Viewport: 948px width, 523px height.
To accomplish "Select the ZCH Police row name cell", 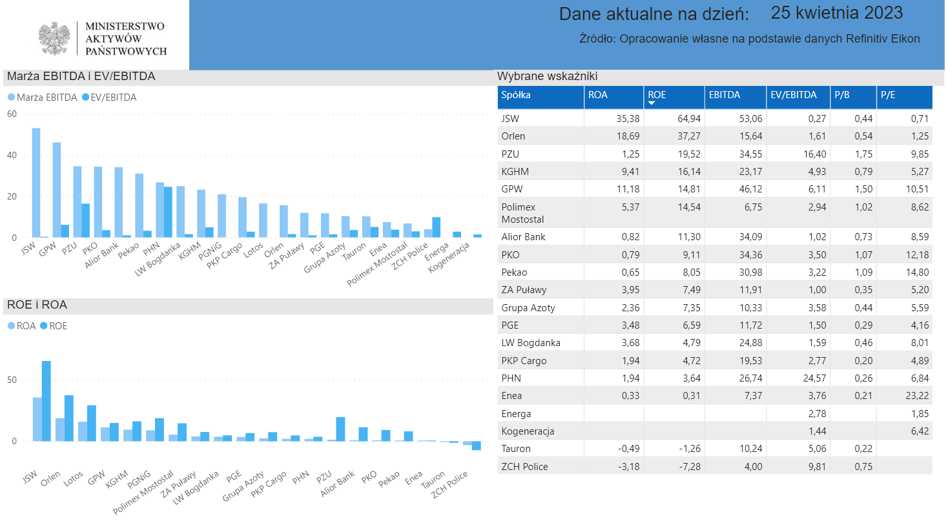I will (541, 466).
